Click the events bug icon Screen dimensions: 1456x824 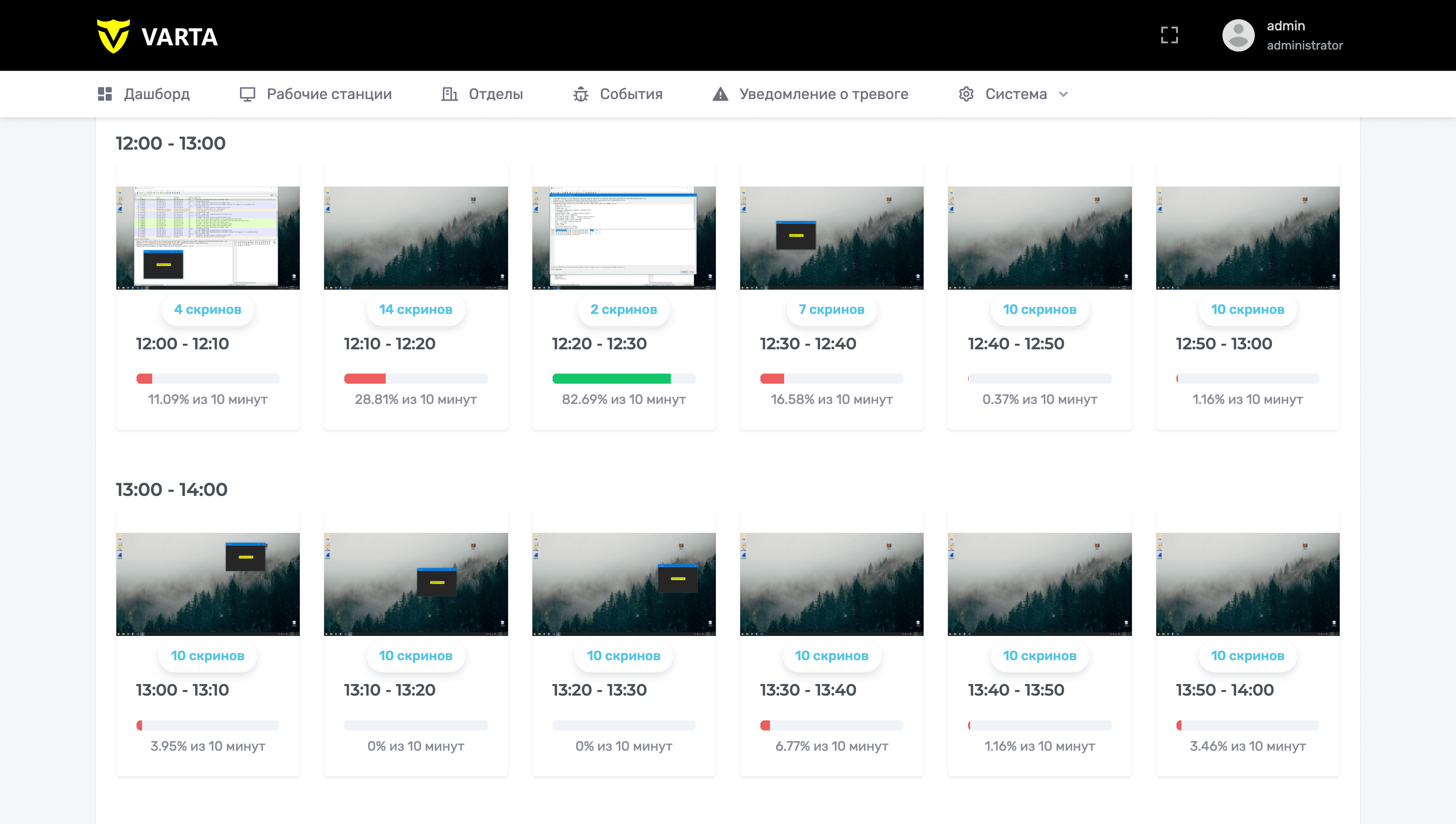[x=580, y=94]
